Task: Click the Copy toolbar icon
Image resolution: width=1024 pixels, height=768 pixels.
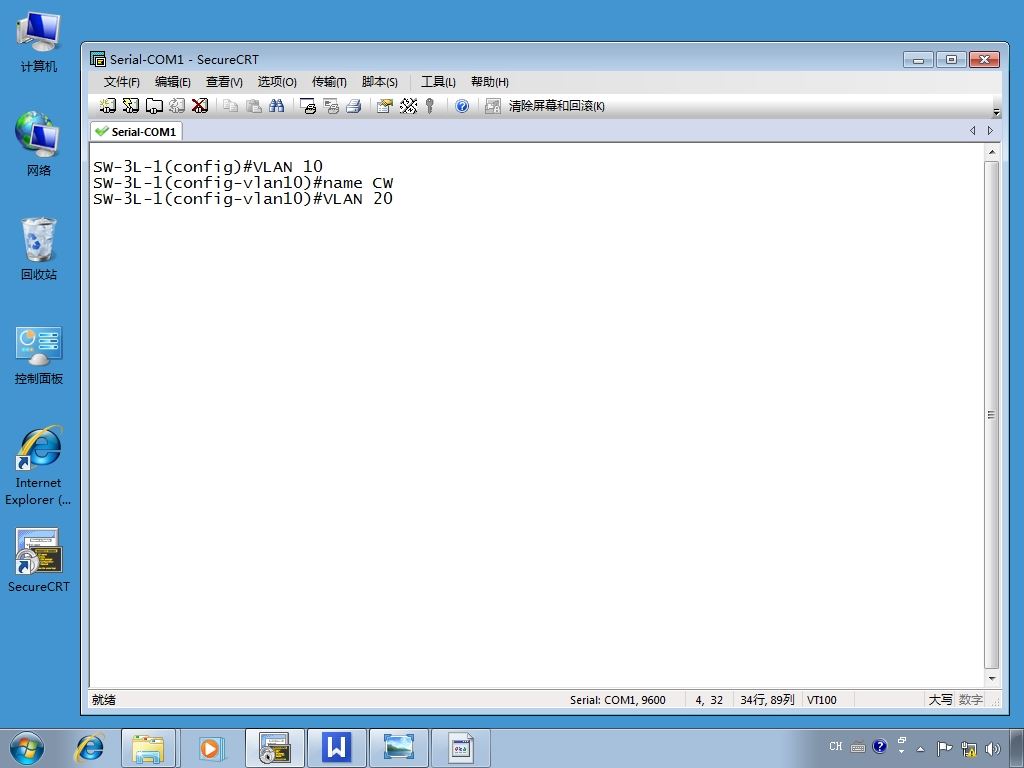Action: click(231, 106)
